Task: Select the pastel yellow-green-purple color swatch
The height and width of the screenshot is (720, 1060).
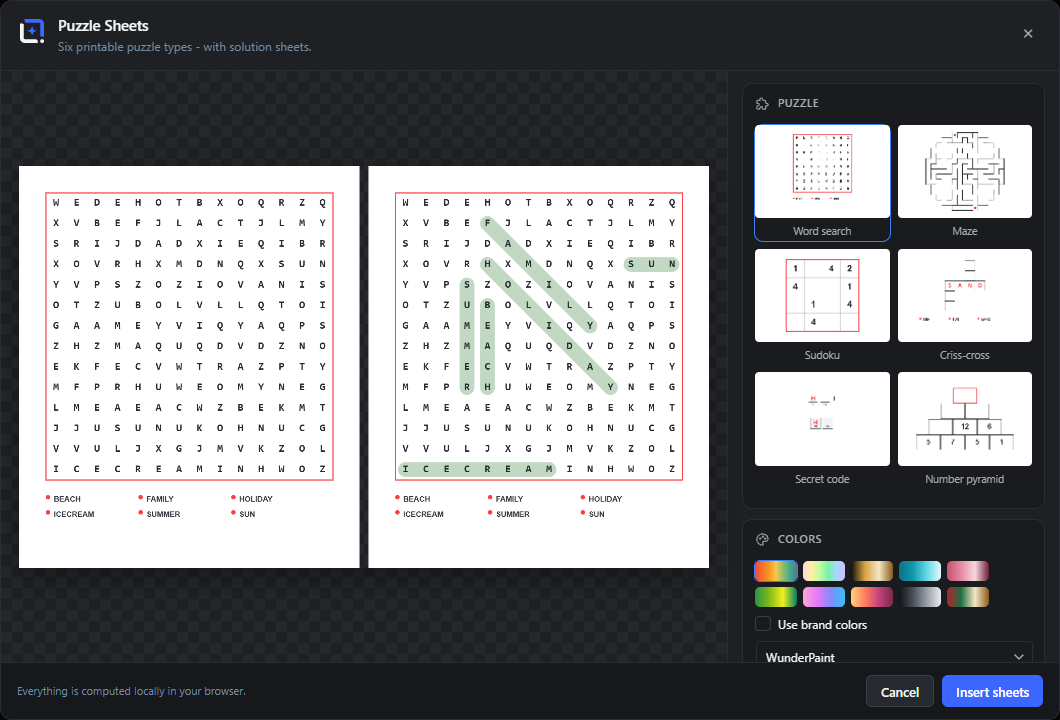Action: 824,571
